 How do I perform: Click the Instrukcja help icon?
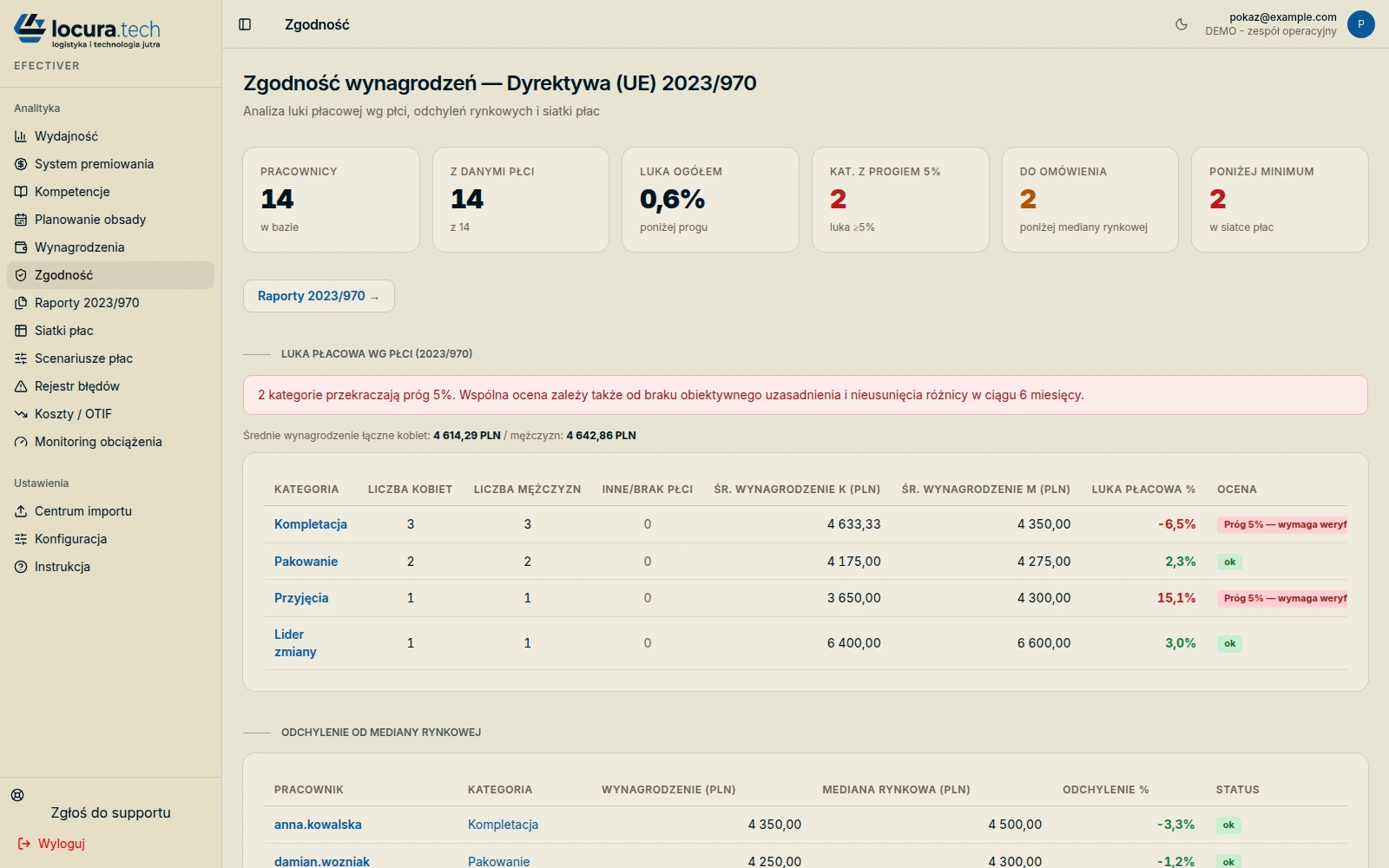(21, 567)
